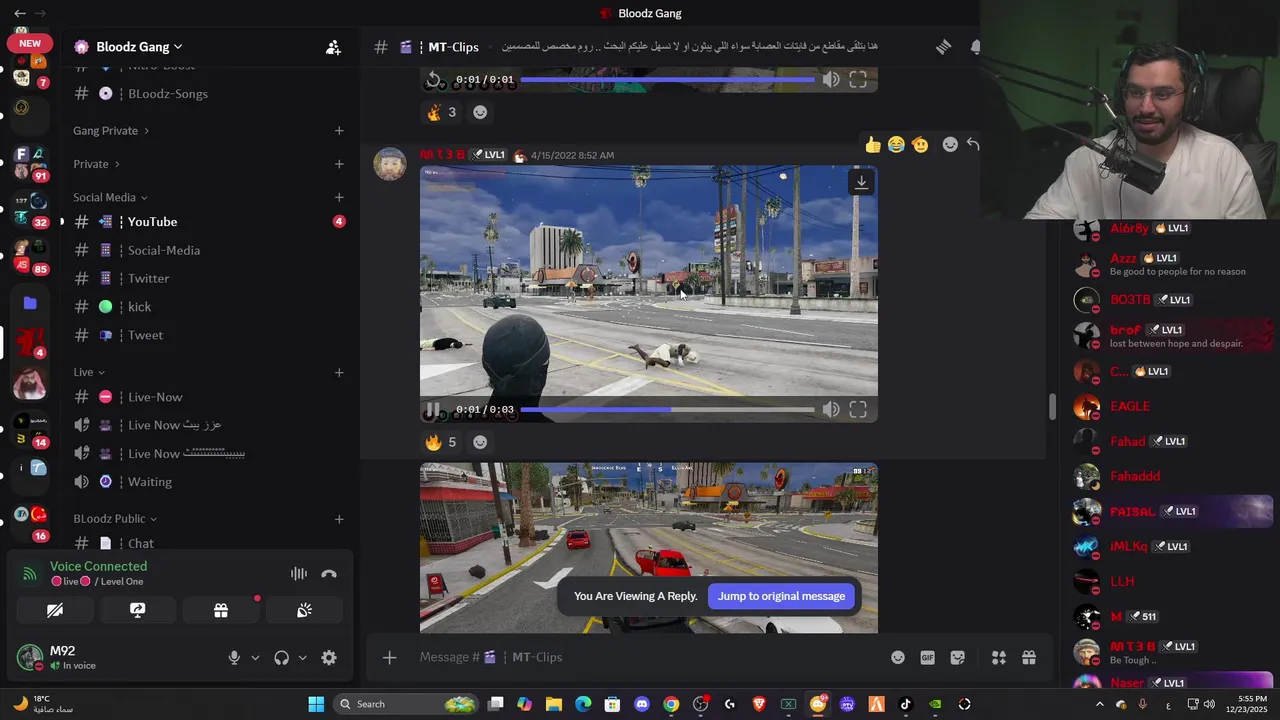Toggle headphones deafen
Viewport: 1280px width, 720px height.
point(282,657)
